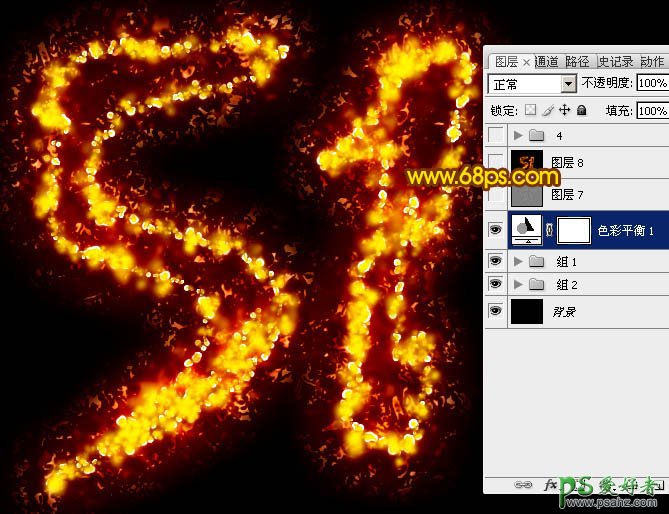Hide the 背景 layer via eye icon
This screenshot has height=514, width=669.
pyautogui.click(x=495, y=312)
